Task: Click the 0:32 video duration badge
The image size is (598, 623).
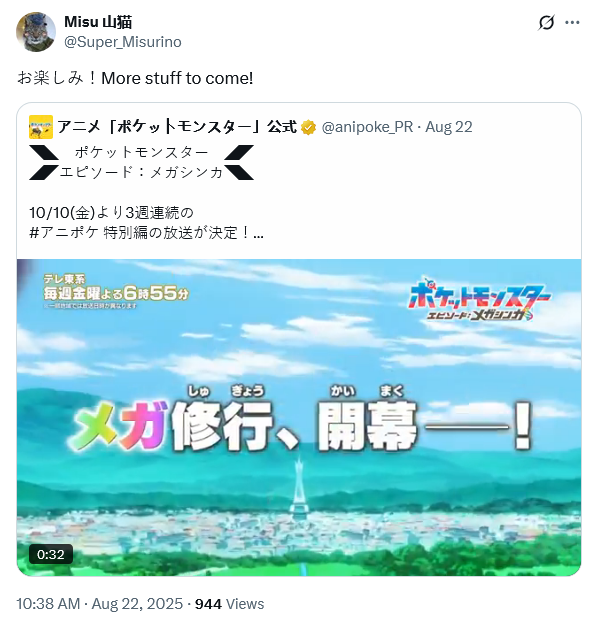Action: point(50,554)
